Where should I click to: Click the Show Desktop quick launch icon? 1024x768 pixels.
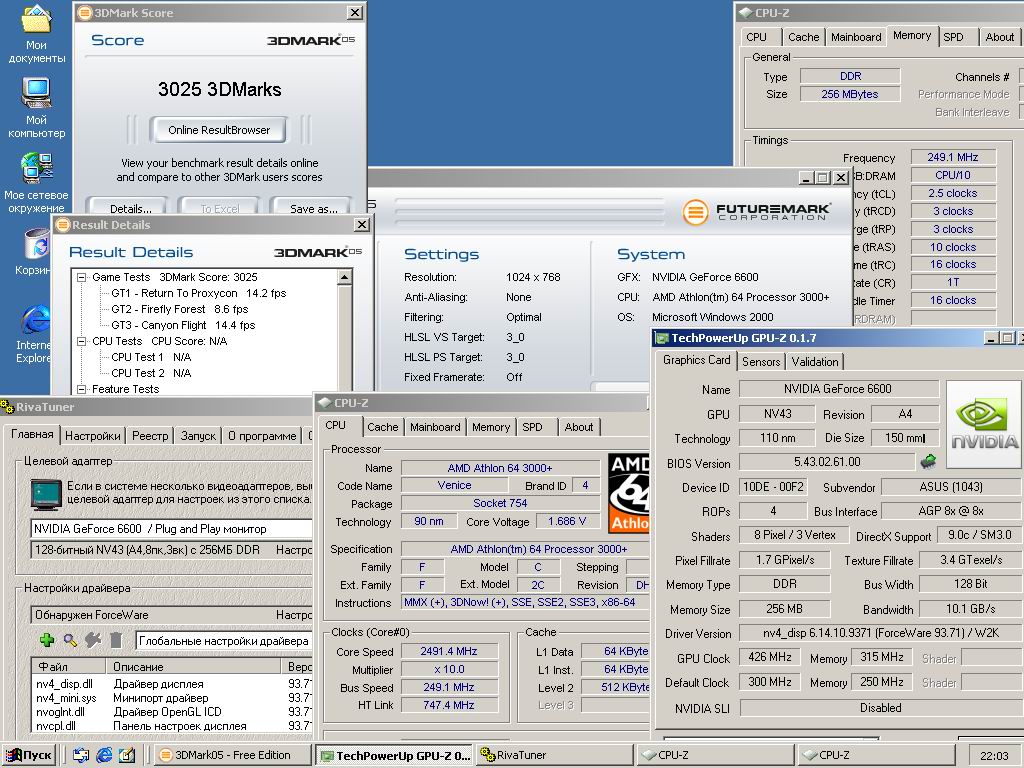(81, 755)
